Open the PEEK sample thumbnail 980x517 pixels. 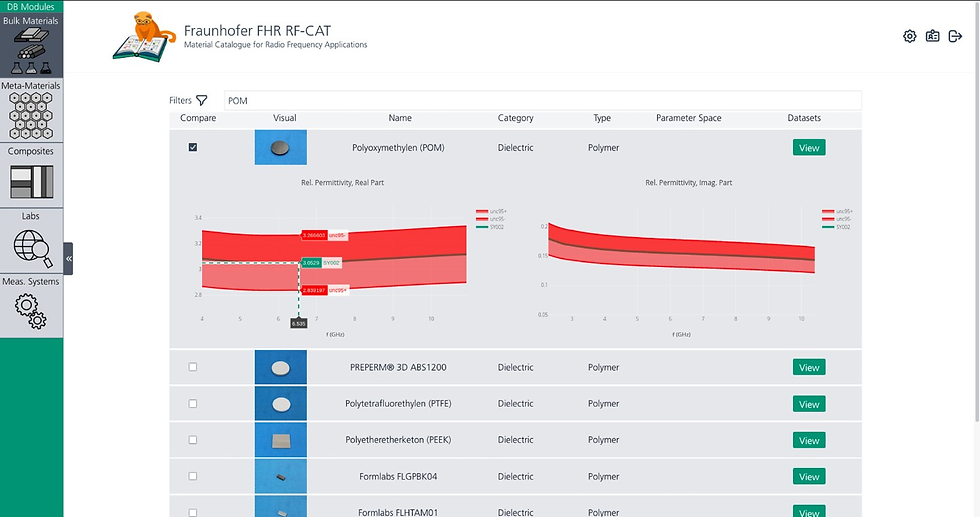[x=281, y=440]
